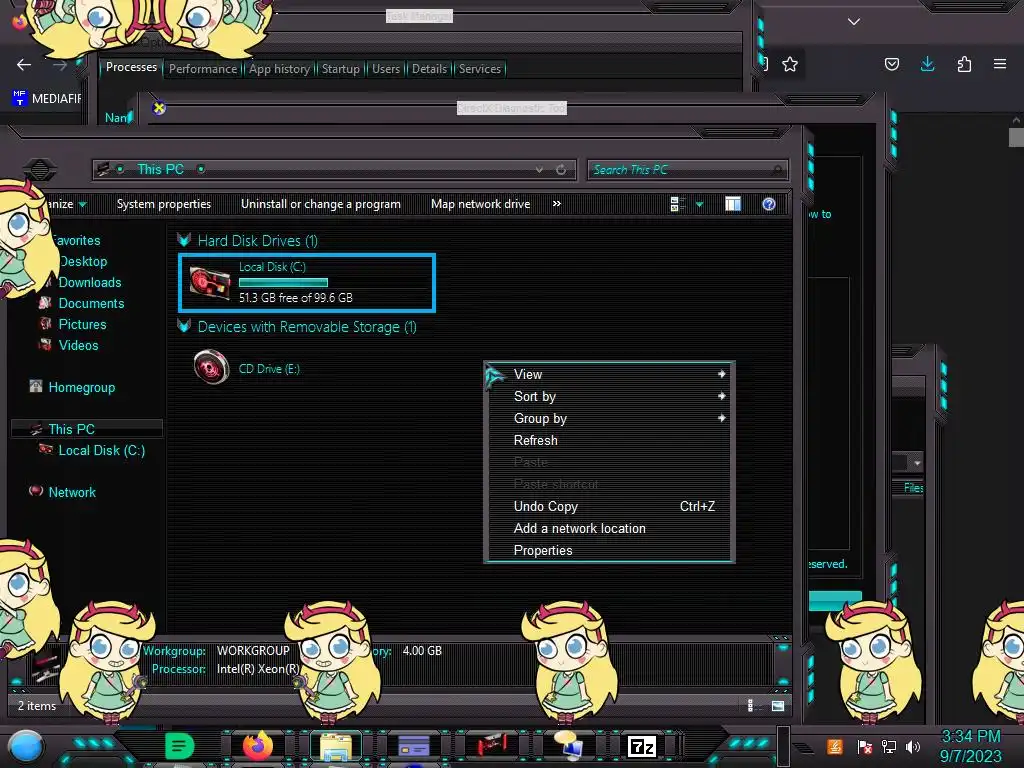Image resolution: width=1024 pixels, height=768 pixels.
Task: Open Task Manager Users tab
Action: pos(386,69)
